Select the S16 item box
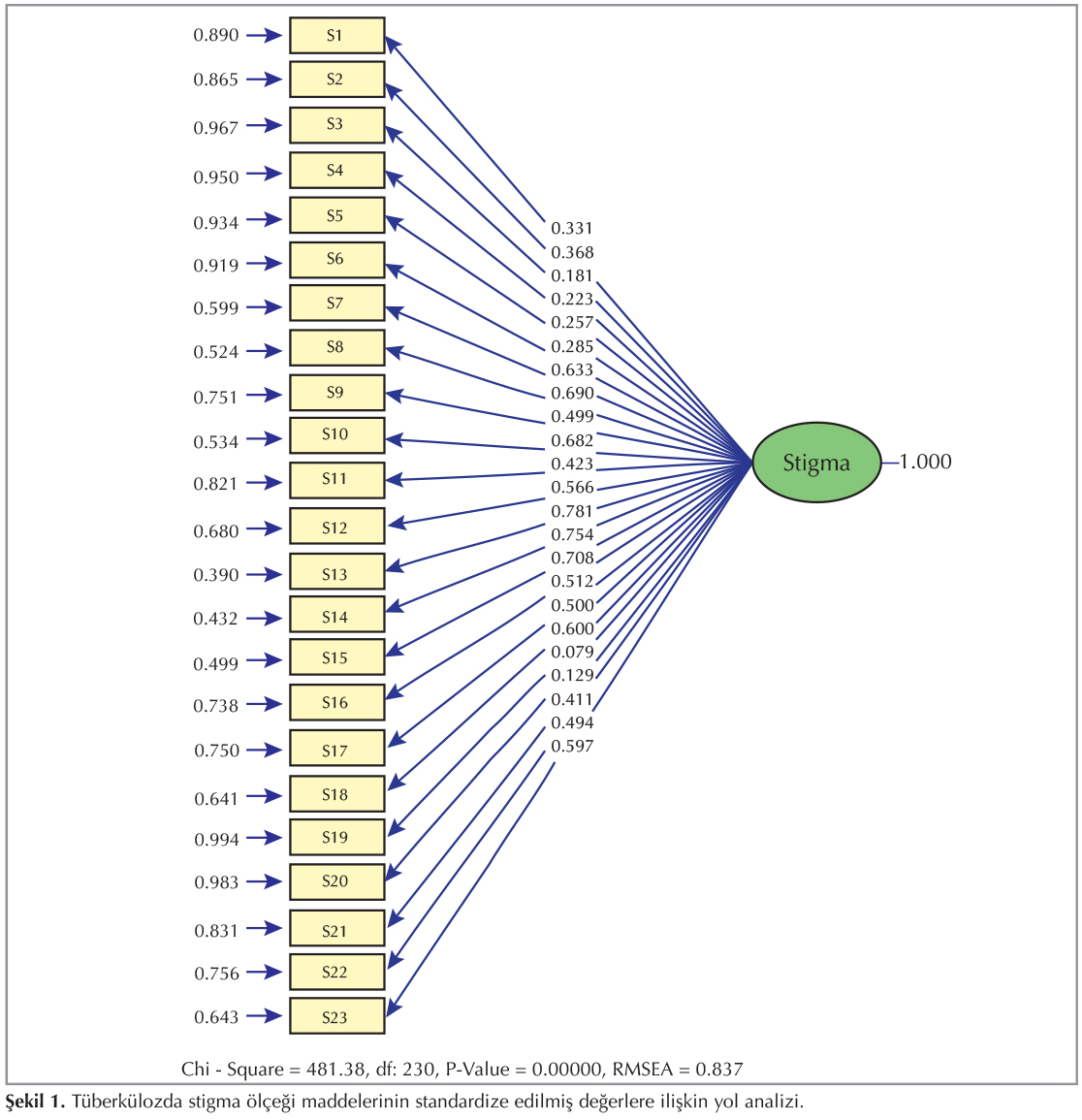This screenshot has width=1082, height=1120. coord(336,703)
